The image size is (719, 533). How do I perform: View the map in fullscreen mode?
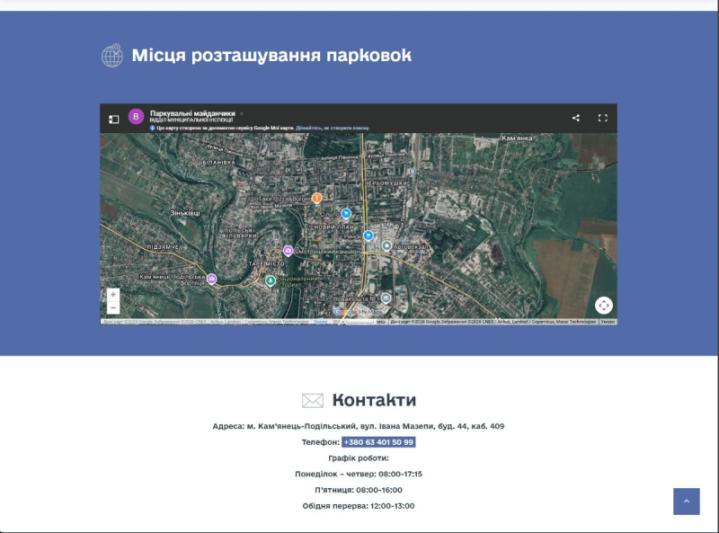(x=603, y=118)
